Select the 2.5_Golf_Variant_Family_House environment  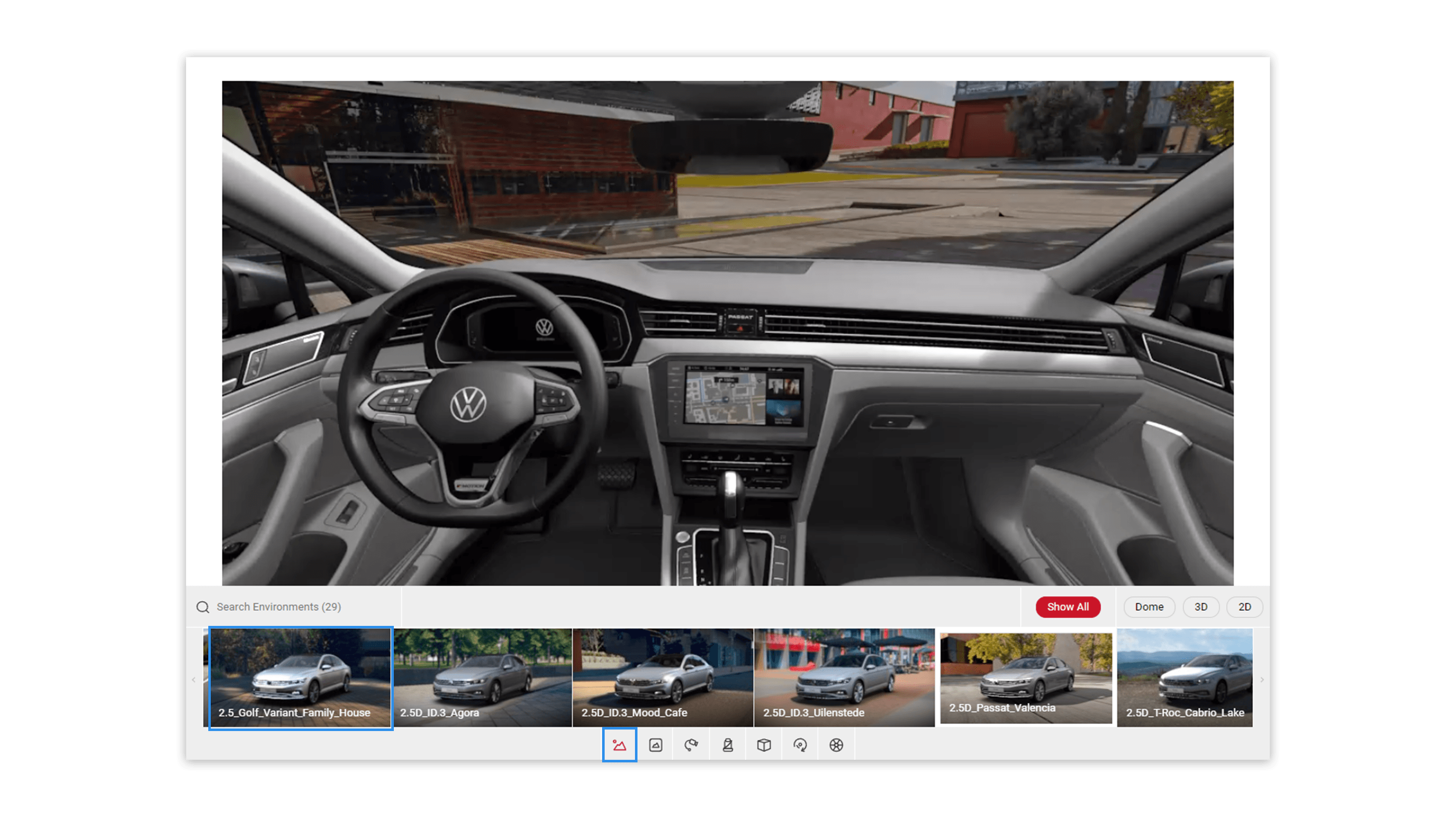click(301, 677)
